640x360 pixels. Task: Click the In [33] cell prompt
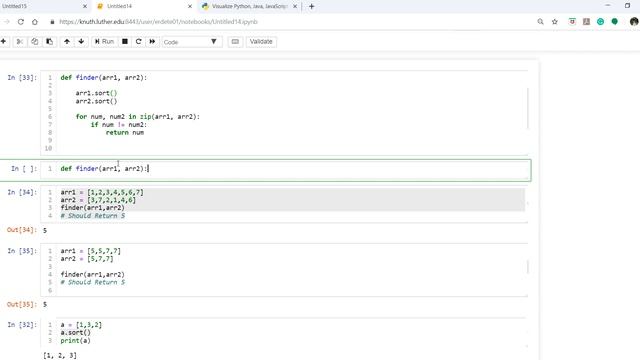click(22, 78)
